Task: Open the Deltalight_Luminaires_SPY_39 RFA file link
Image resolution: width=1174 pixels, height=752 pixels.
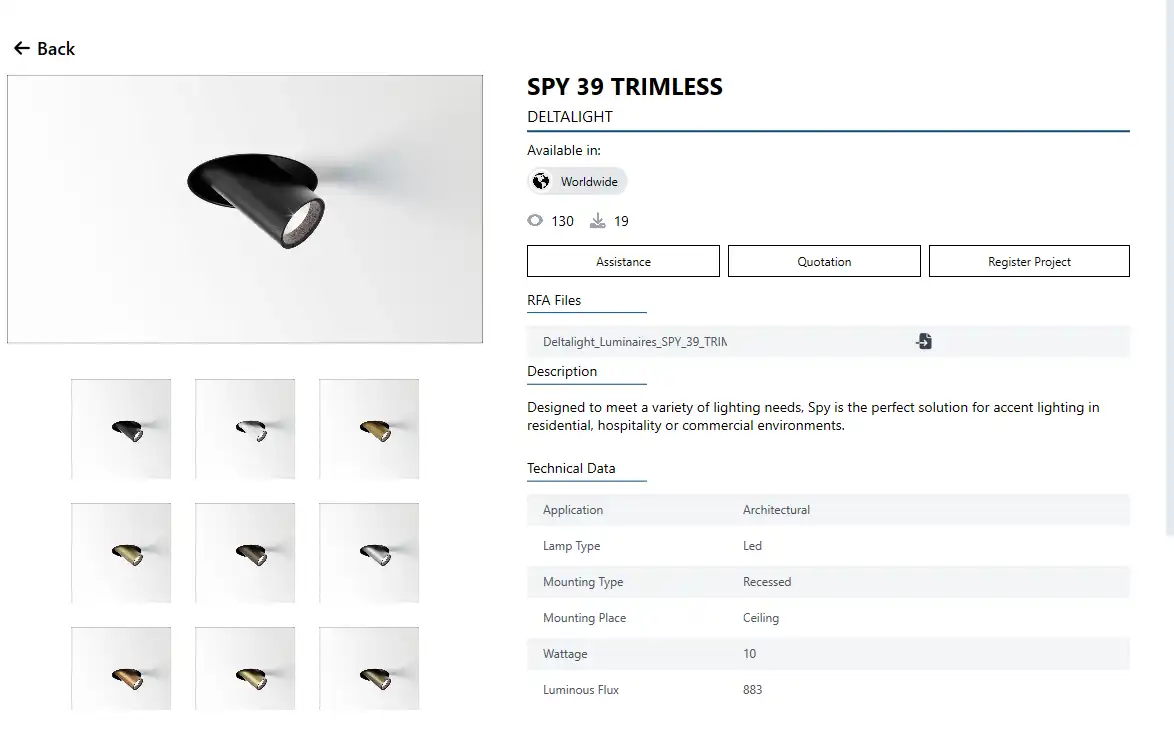Action: (x=634, y=342)
